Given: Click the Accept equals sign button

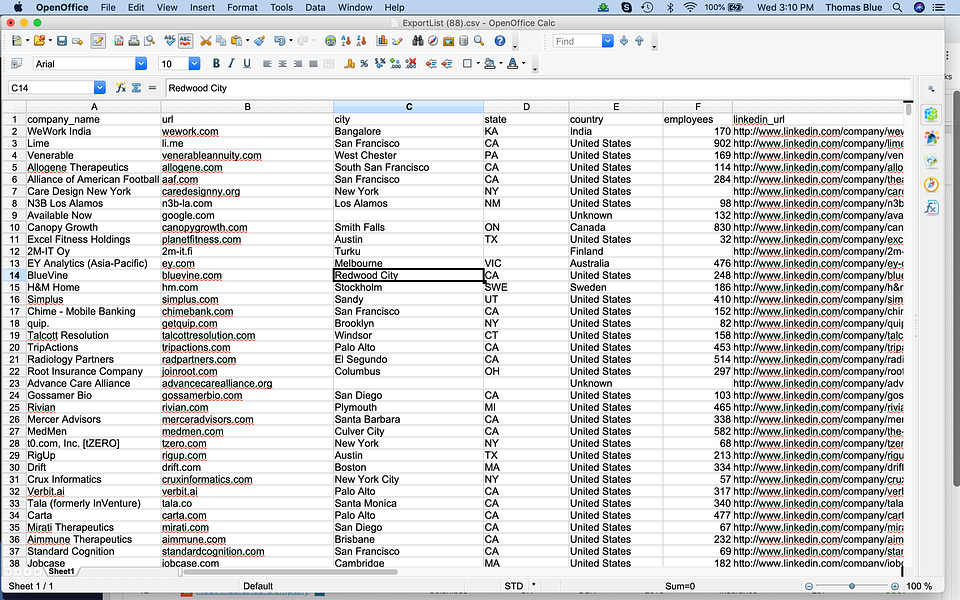Looking at the screenshot, I should pyautogui.click(x=152, y=88).
